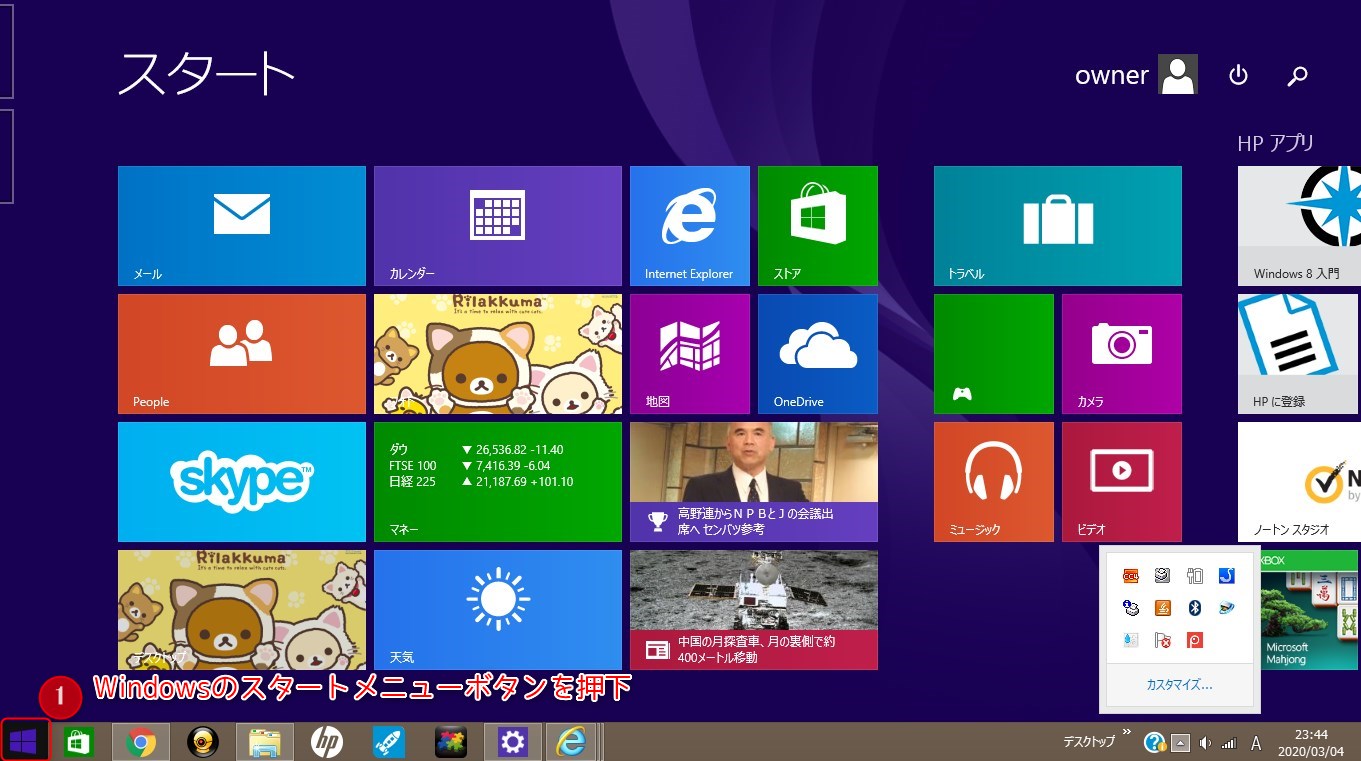Open the clock showing 23:44
The width and height of the screenshot is (1361, 761).
click(x=1309, y=743)
